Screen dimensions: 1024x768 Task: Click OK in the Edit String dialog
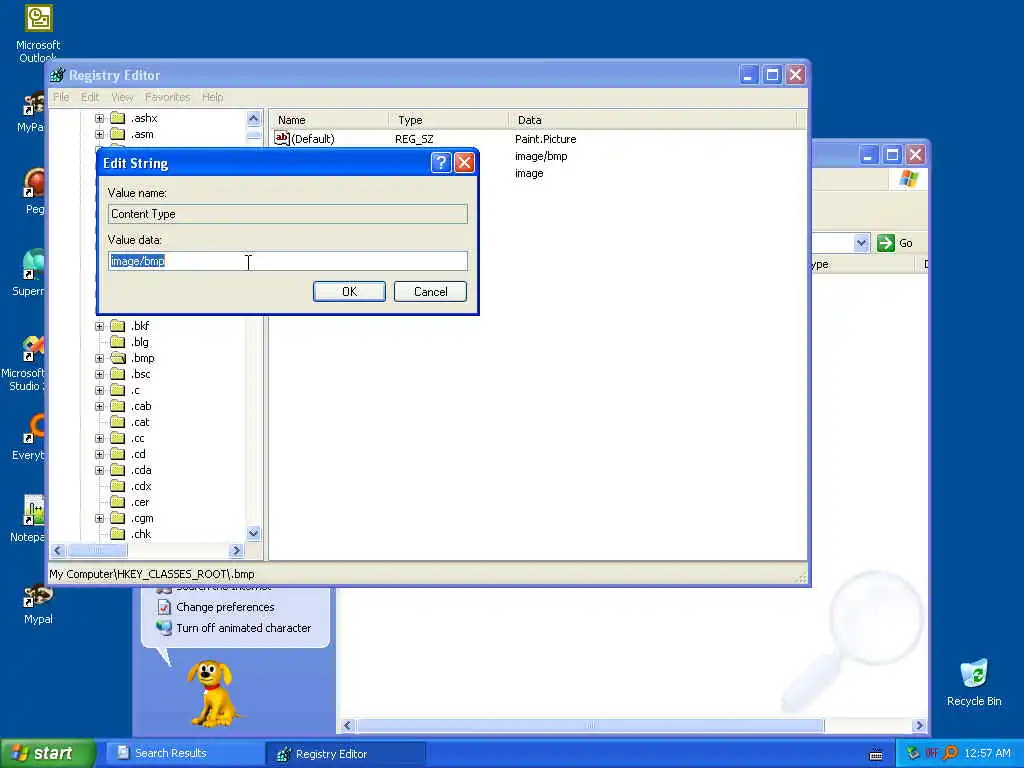pos(349,291)
